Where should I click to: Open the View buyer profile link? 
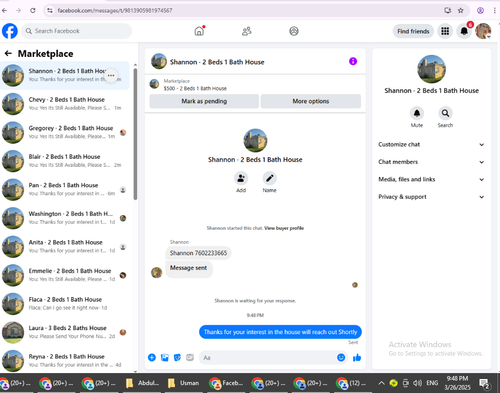(x=284, y=228)
